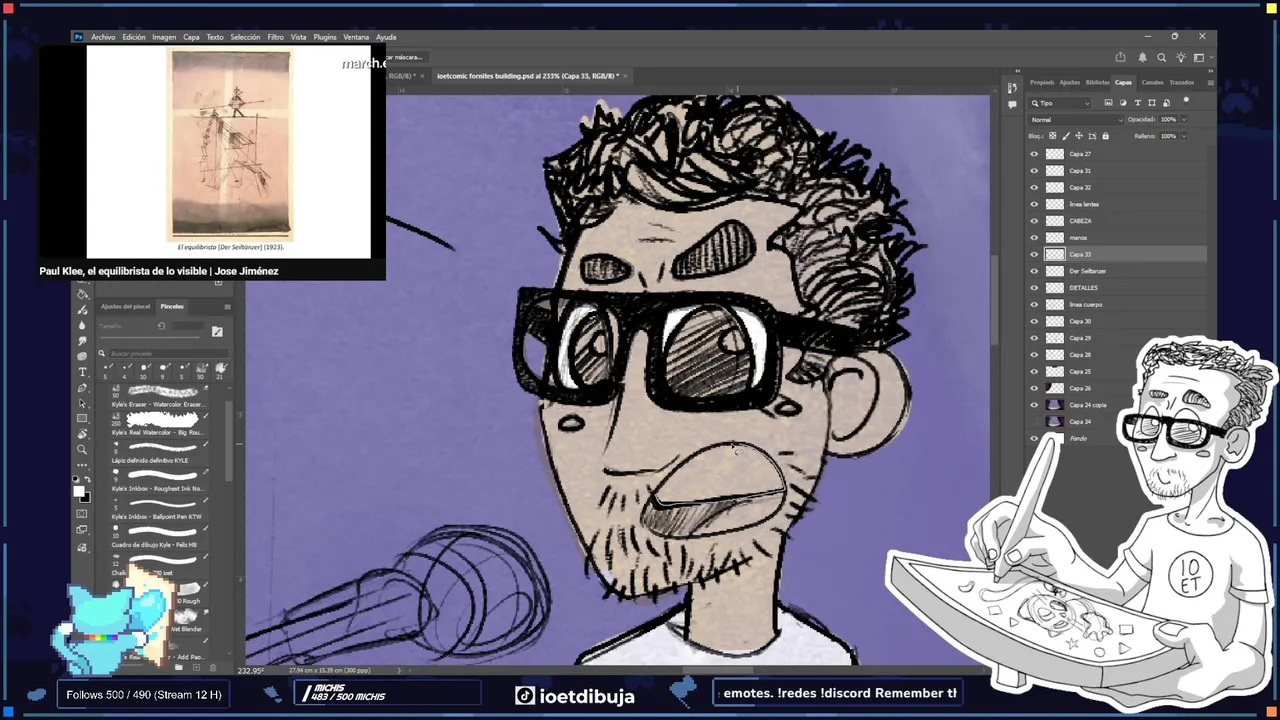The image size is (1280, 720).
Task: Lock transparent pixels icon
Action: 1052,136
